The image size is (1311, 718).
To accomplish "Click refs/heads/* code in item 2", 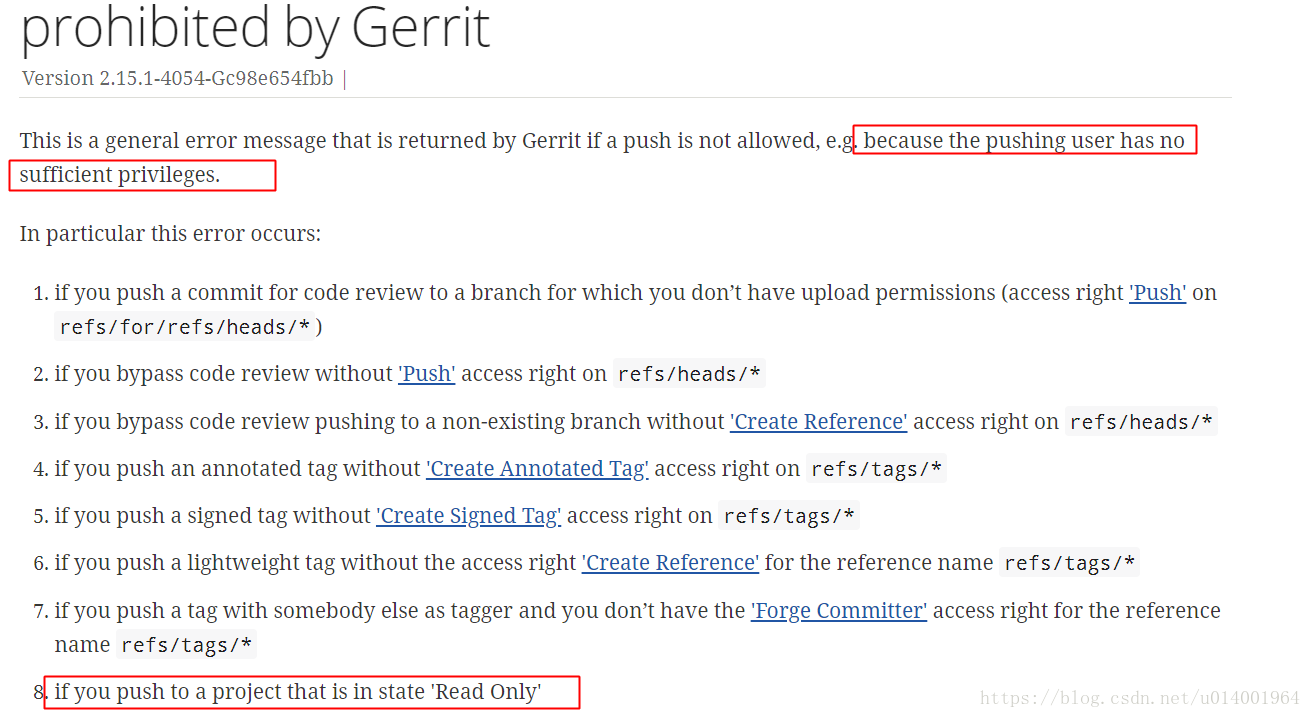I will click(690, 375).
